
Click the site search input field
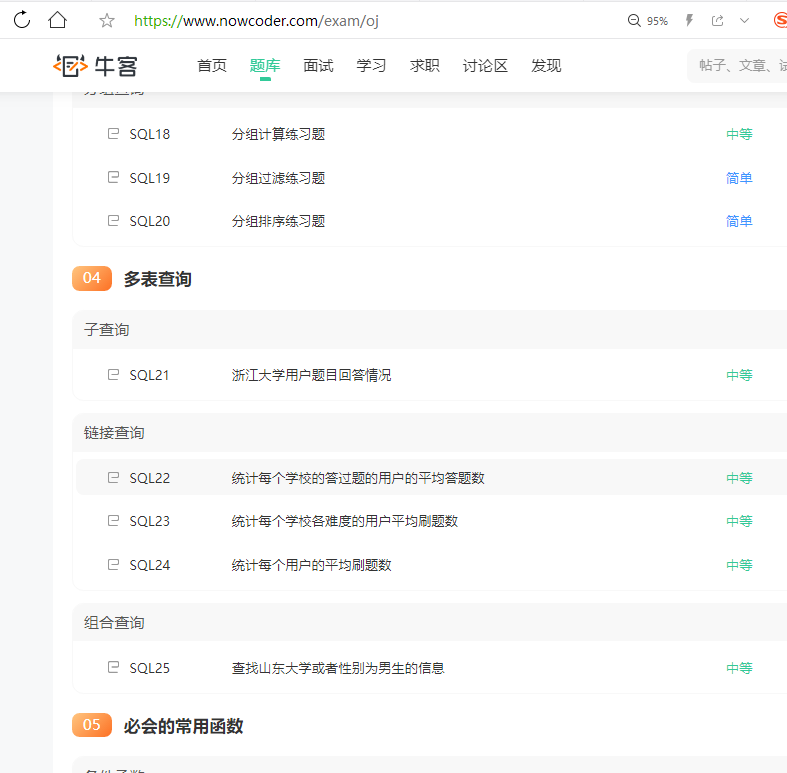[740, 66]
